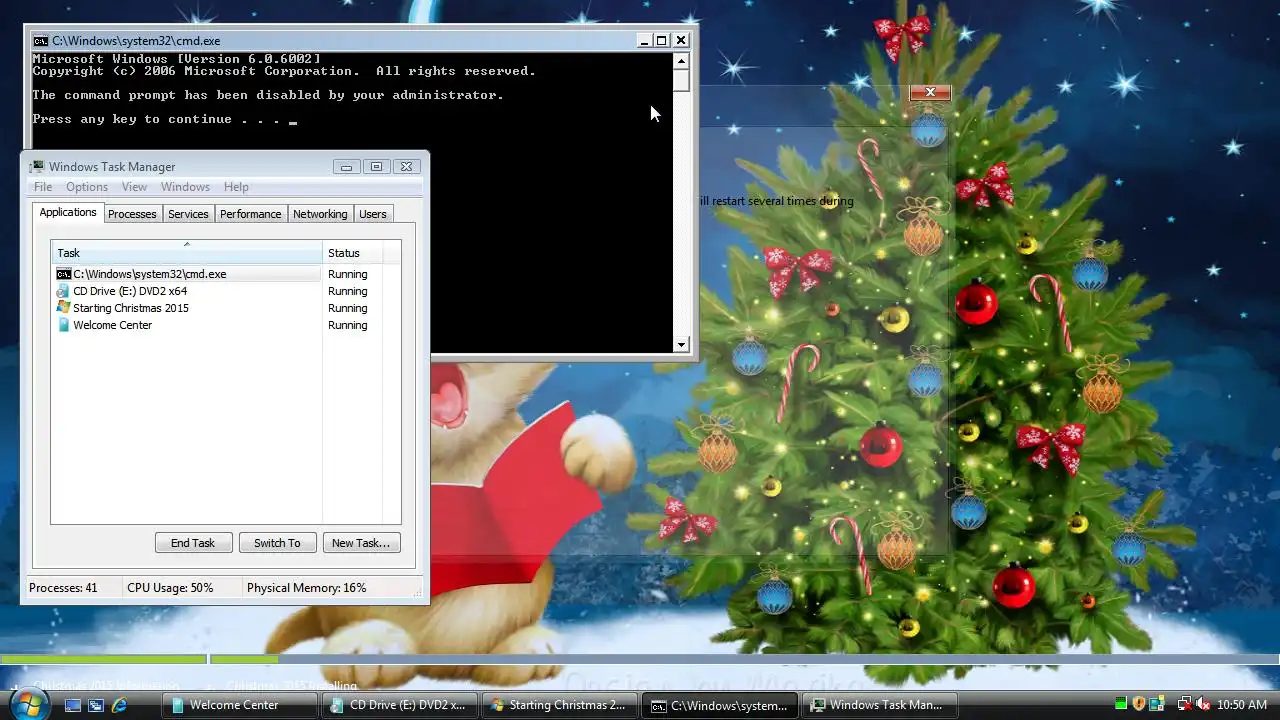
Task: Click the CD Drive (E:) DVD2 x64 disc icon
Action: pyautogui.click(x=64, y=291)
